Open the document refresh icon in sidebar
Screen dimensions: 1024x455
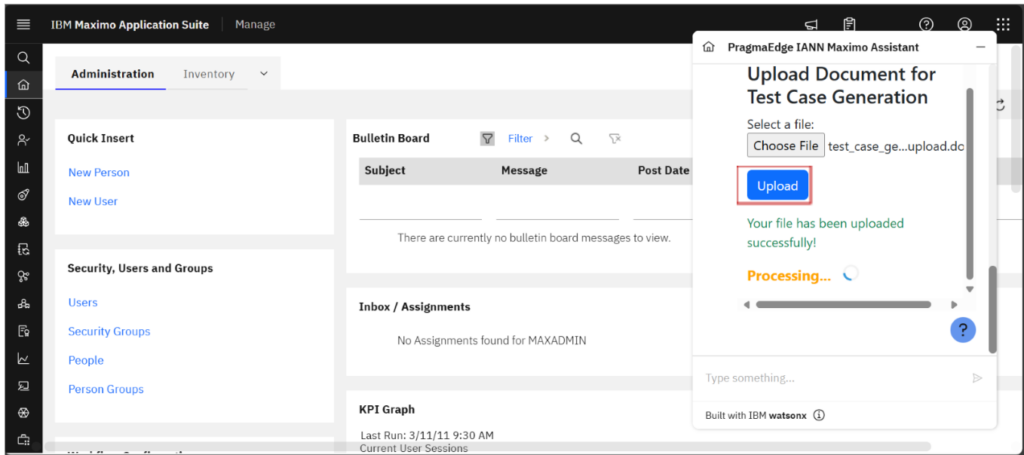tap(24, 249)
